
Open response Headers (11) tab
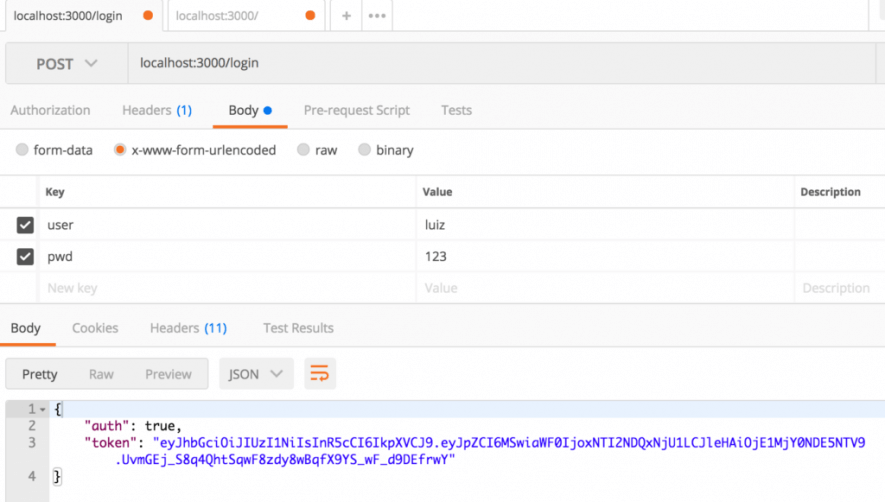point(188,328)
